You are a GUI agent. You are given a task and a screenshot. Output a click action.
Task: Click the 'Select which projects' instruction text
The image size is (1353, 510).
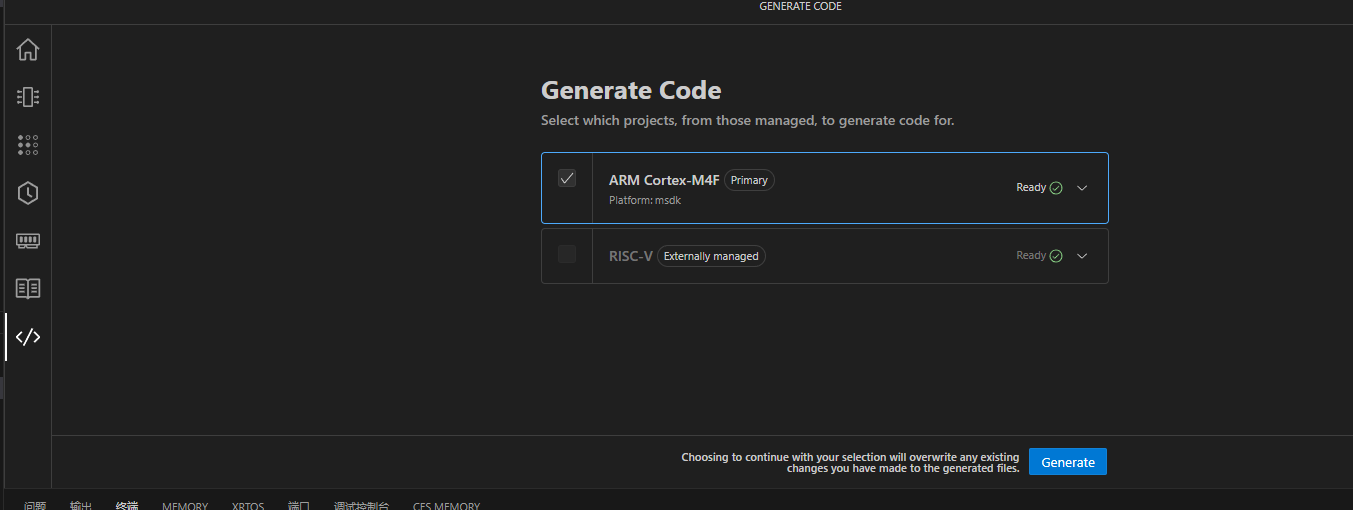[x=748, y=120]
